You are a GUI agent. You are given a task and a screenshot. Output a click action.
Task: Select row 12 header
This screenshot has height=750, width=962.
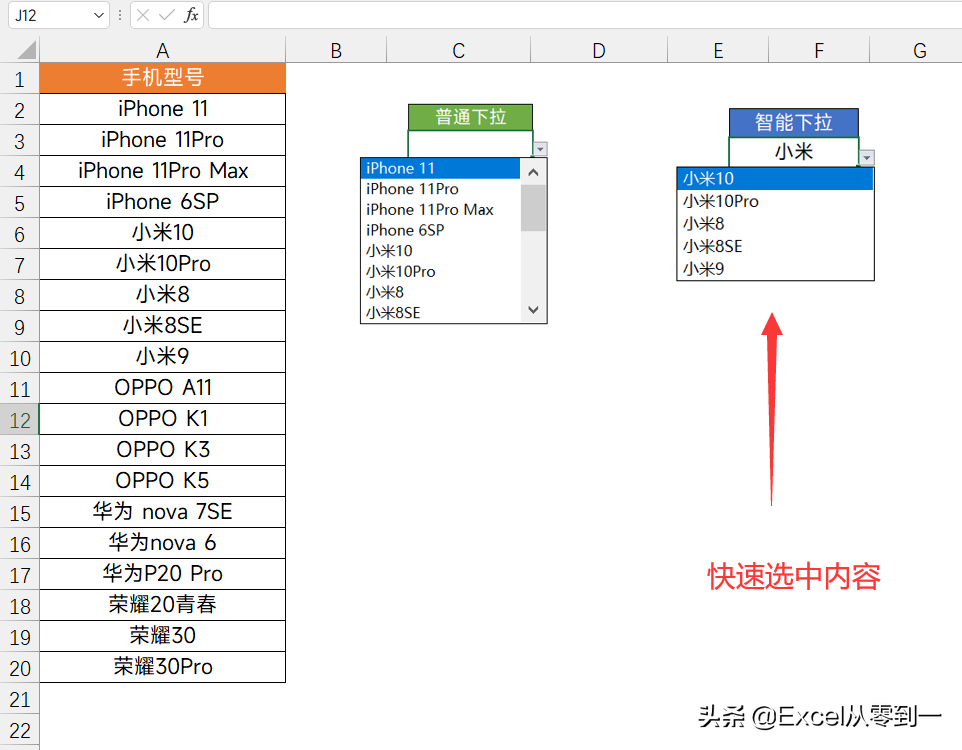[20, 420]
